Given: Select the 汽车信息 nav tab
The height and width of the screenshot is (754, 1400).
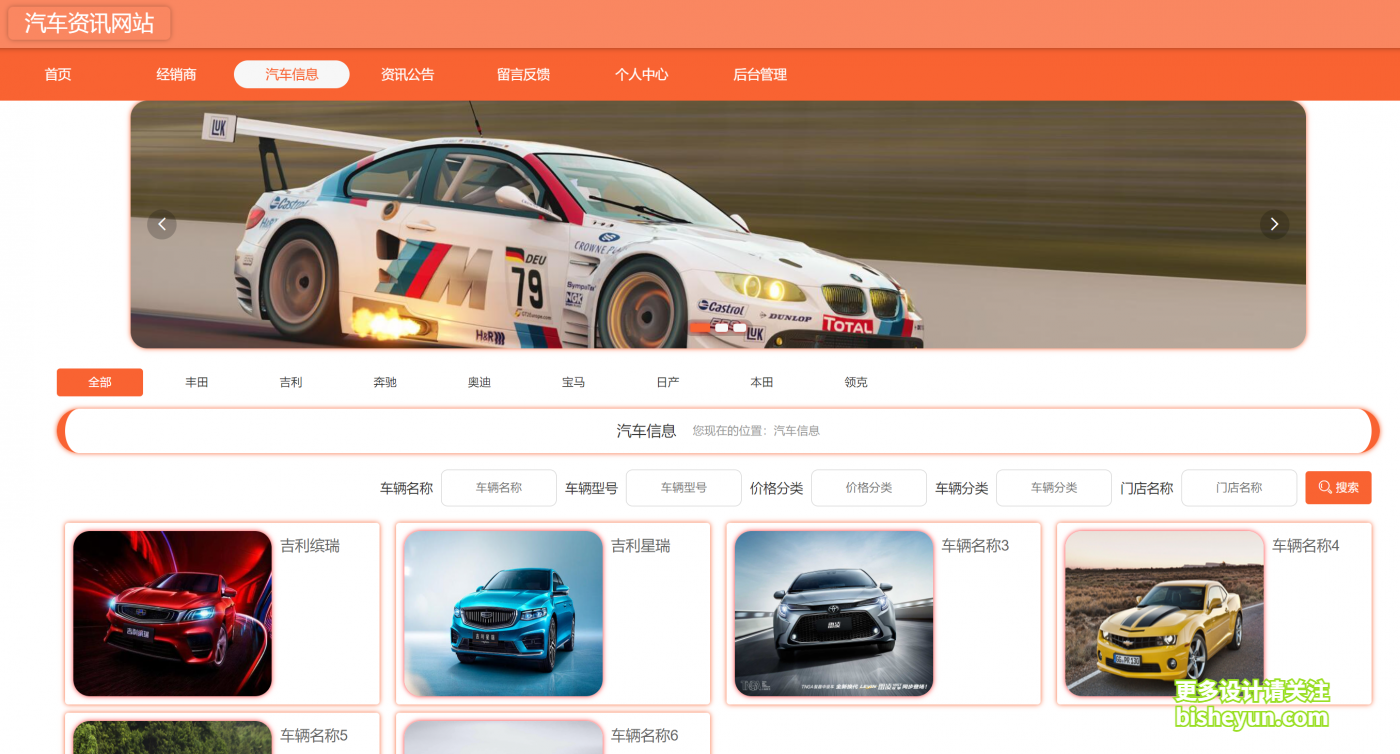Looking at the screenshot, I should coord(292,75).
